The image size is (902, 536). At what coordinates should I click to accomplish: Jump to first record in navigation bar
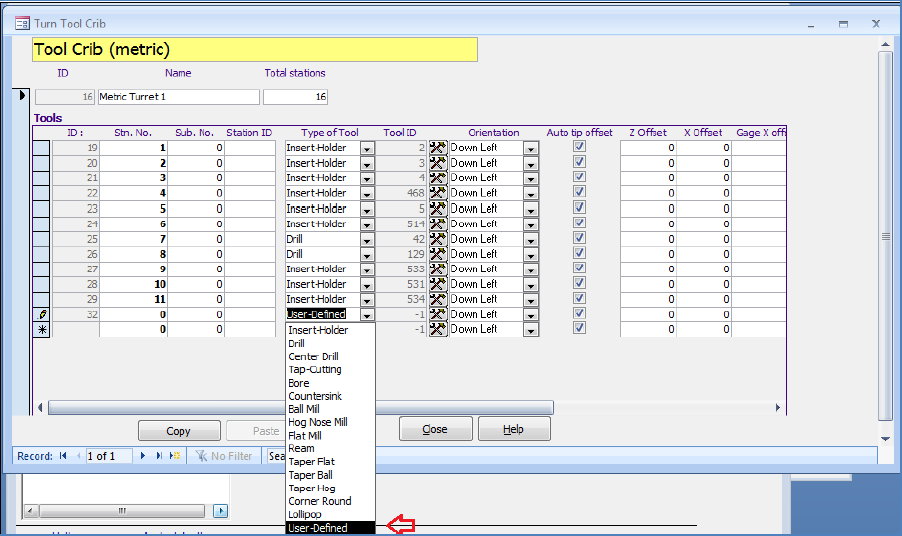point(64,456)
